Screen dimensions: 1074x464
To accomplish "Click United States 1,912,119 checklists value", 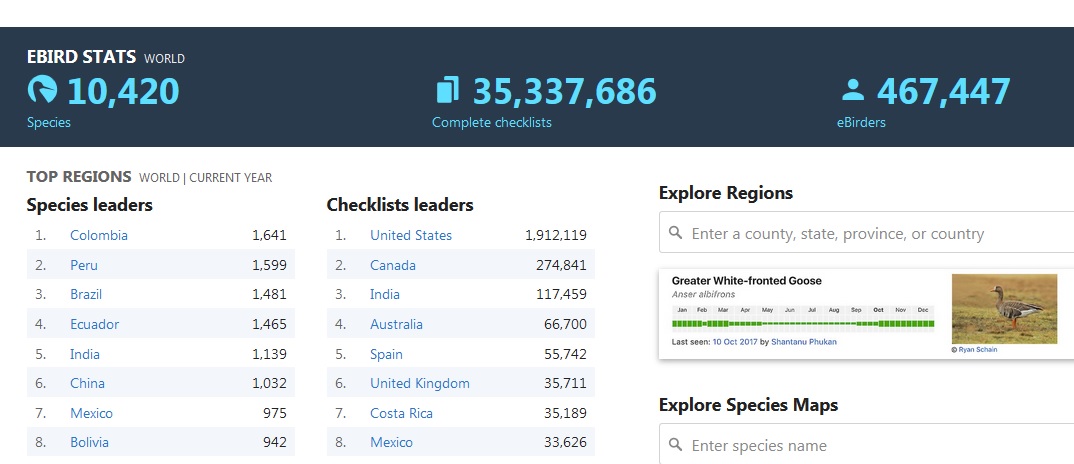I will tap(555, 235).
